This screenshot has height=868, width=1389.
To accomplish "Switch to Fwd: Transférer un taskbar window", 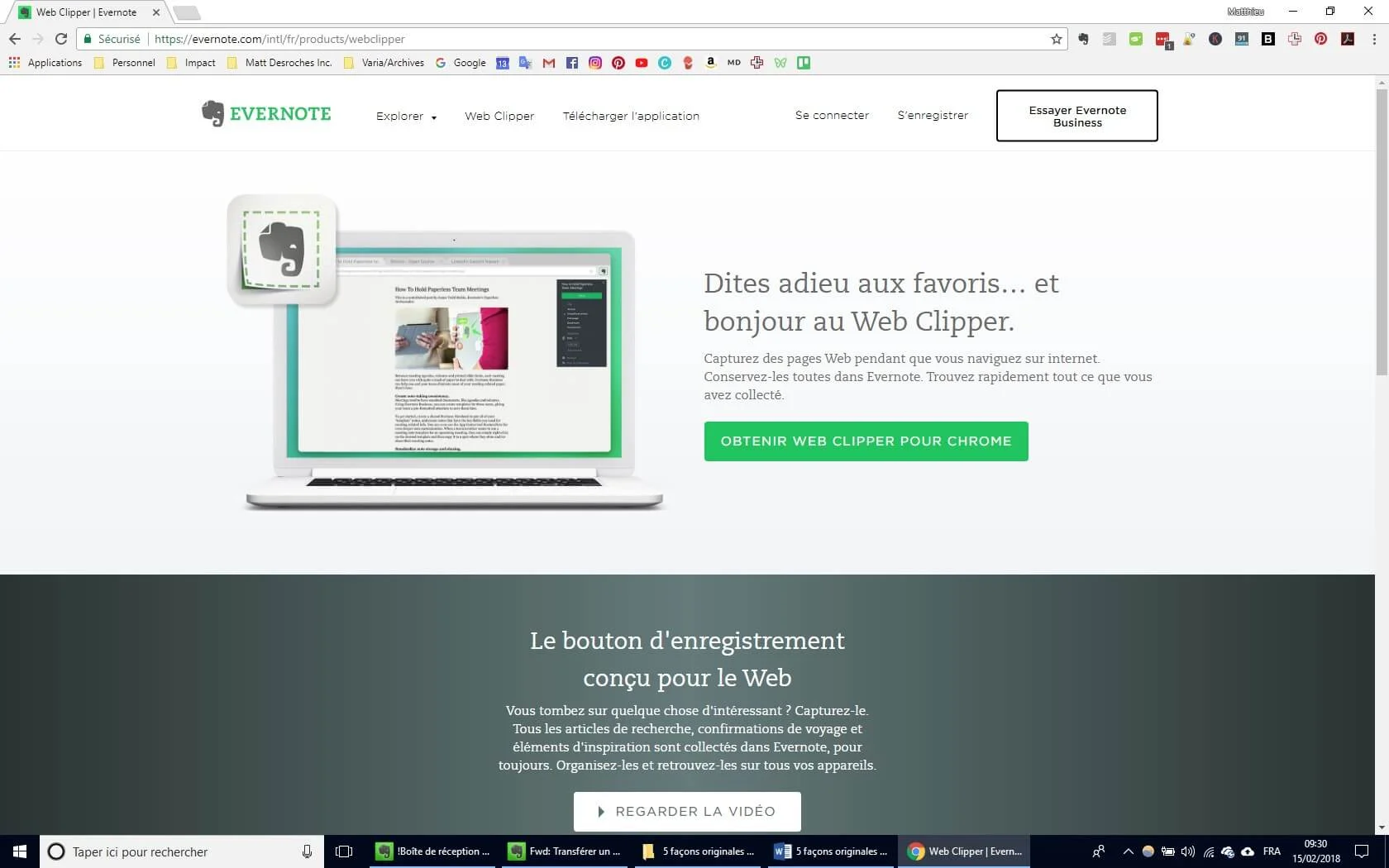I will coord(566,851).
